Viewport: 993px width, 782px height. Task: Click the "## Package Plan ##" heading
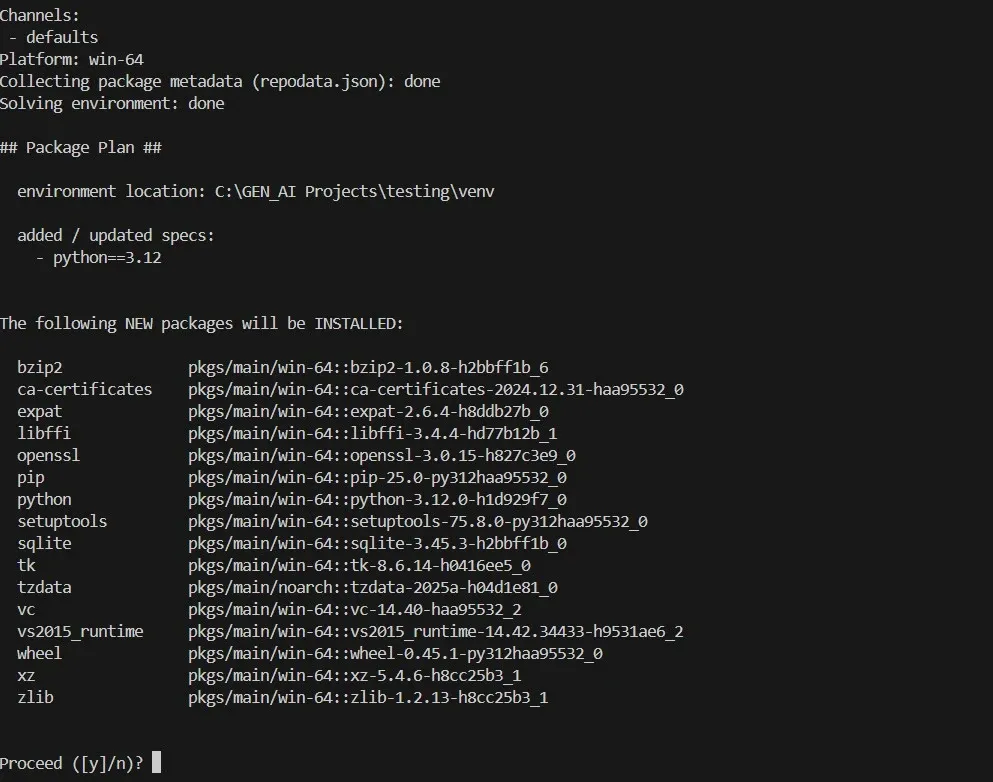(x=81, y=147)
